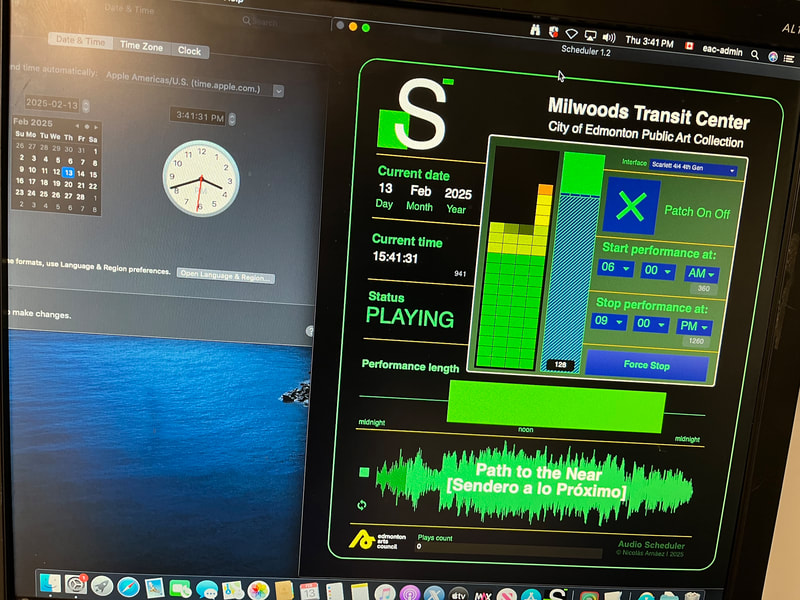Image resolution: width=800 pixels, height=600 pixels.
Task: Open Siri from the menu bar
Action: [773, 57]
